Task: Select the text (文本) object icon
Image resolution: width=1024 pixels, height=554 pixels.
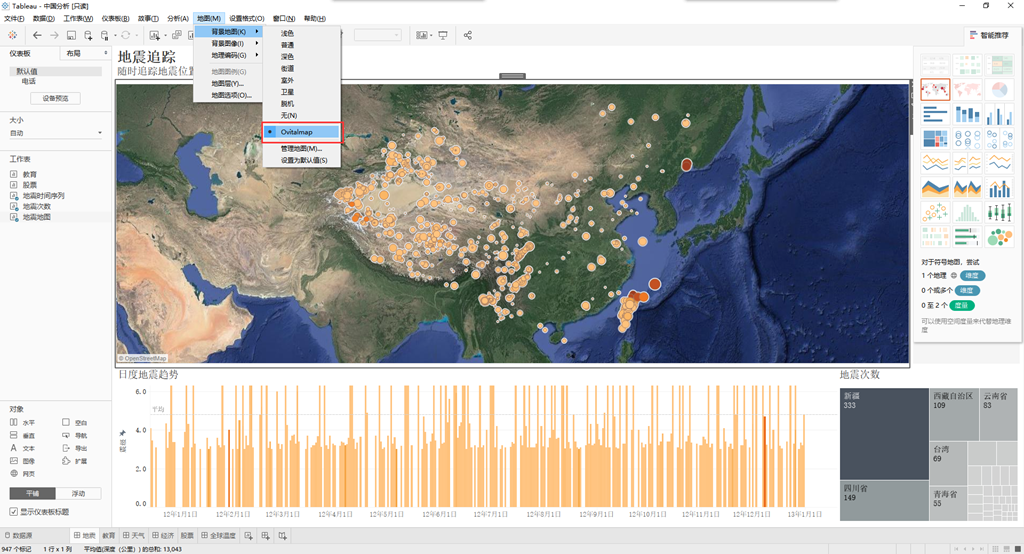Action: [x=14, y=448]
